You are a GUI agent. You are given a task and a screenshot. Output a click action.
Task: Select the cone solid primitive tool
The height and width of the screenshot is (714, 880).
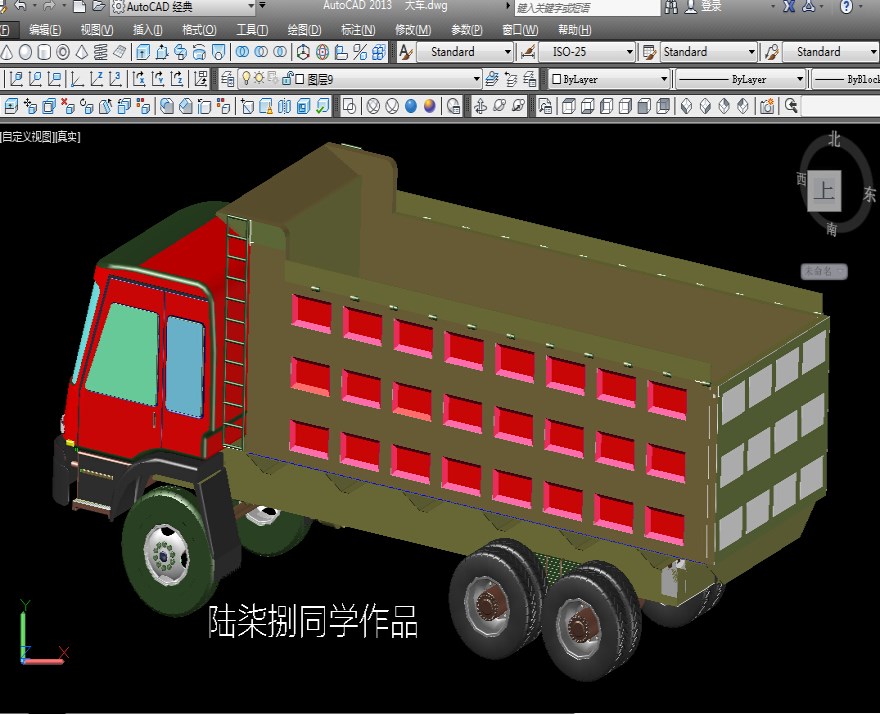pyautogui.click(x=8, y=52)
